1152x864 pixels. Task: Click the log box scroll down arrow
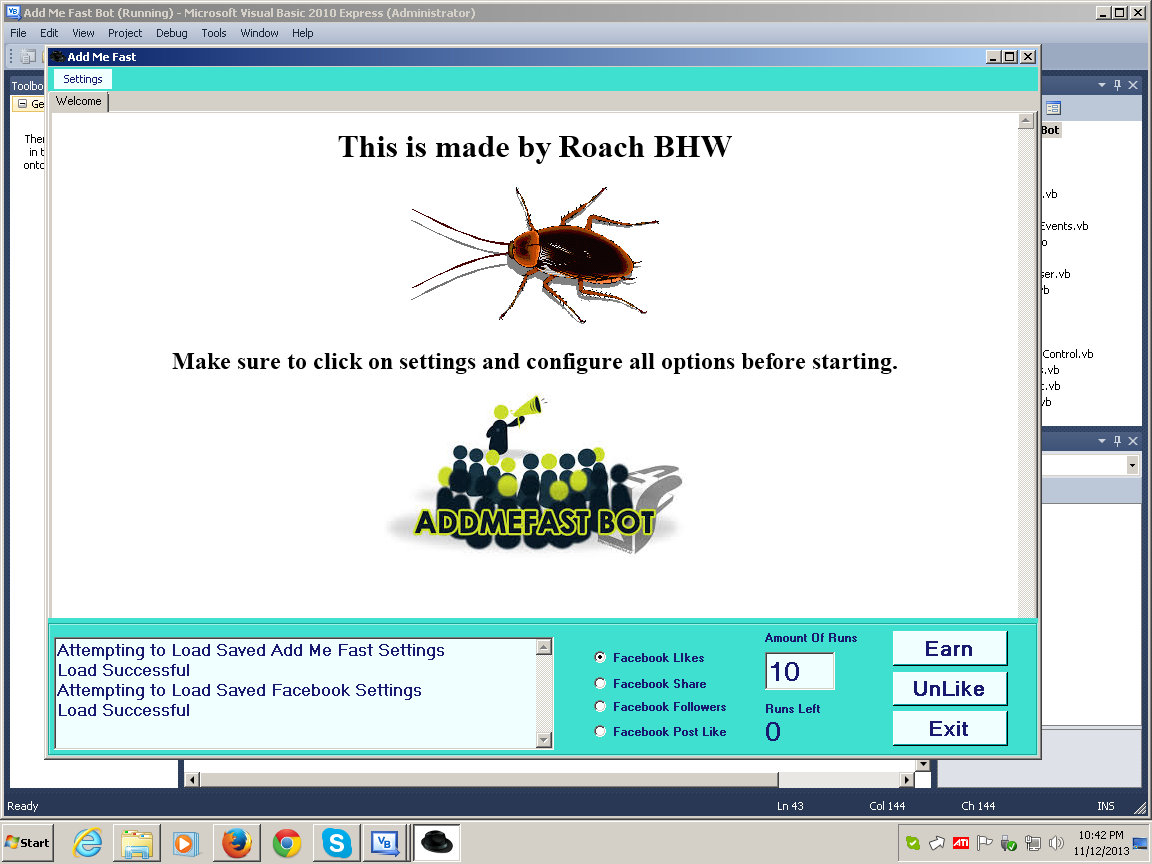pos(544,740)
